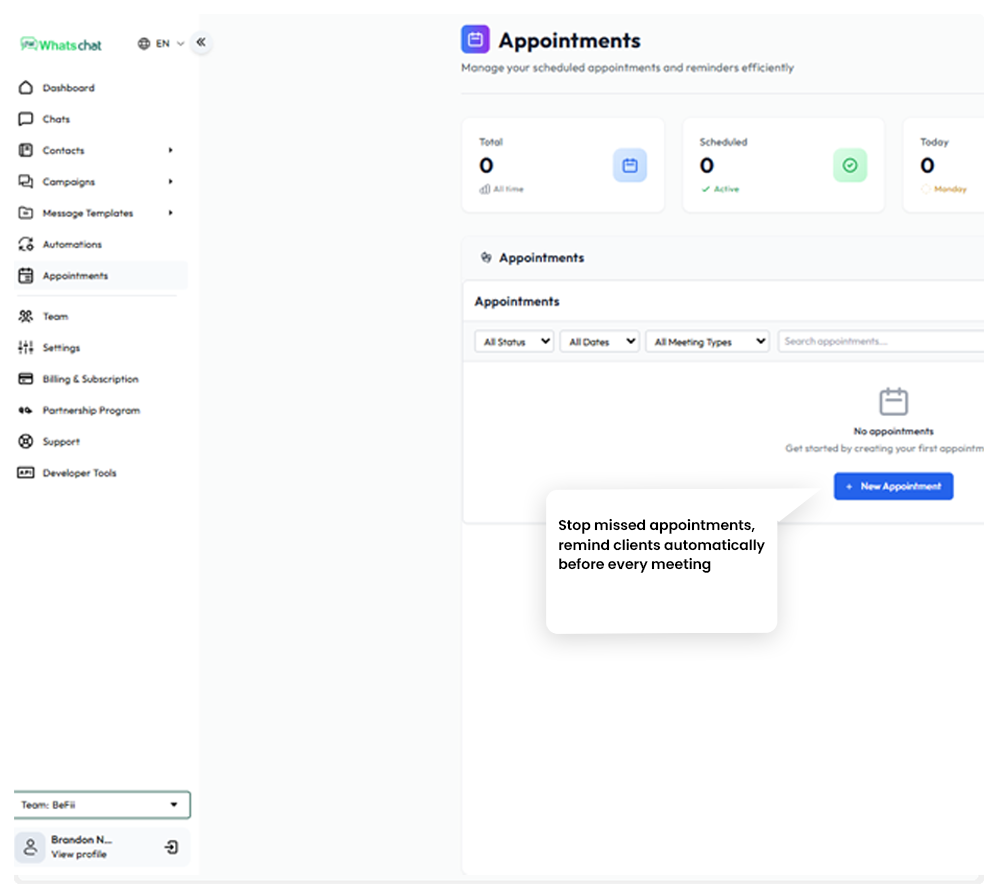Screen dimensions: 1003x894
Task: Click the Team people icon
Action: click(x=26, y=316)
